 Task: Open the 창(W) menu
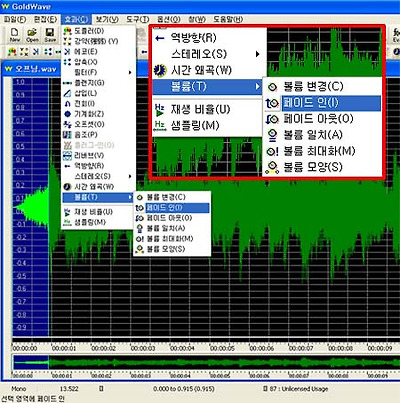point(197,19)
